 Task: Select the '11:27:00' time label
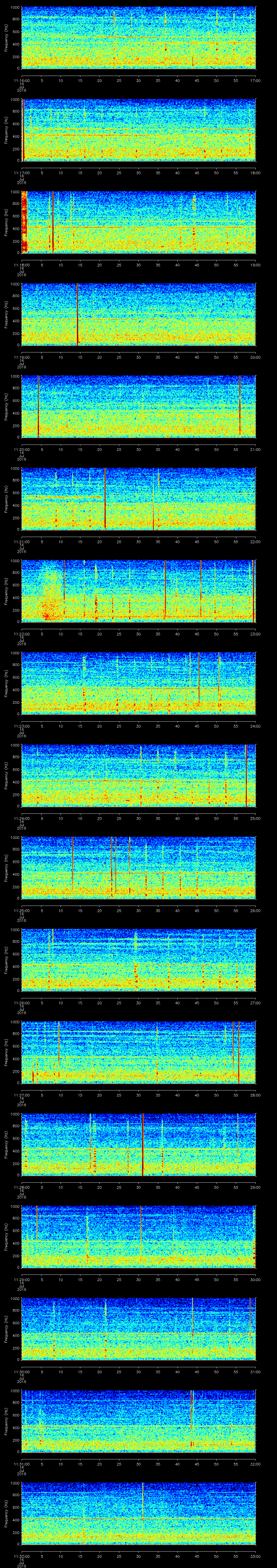21,1095
